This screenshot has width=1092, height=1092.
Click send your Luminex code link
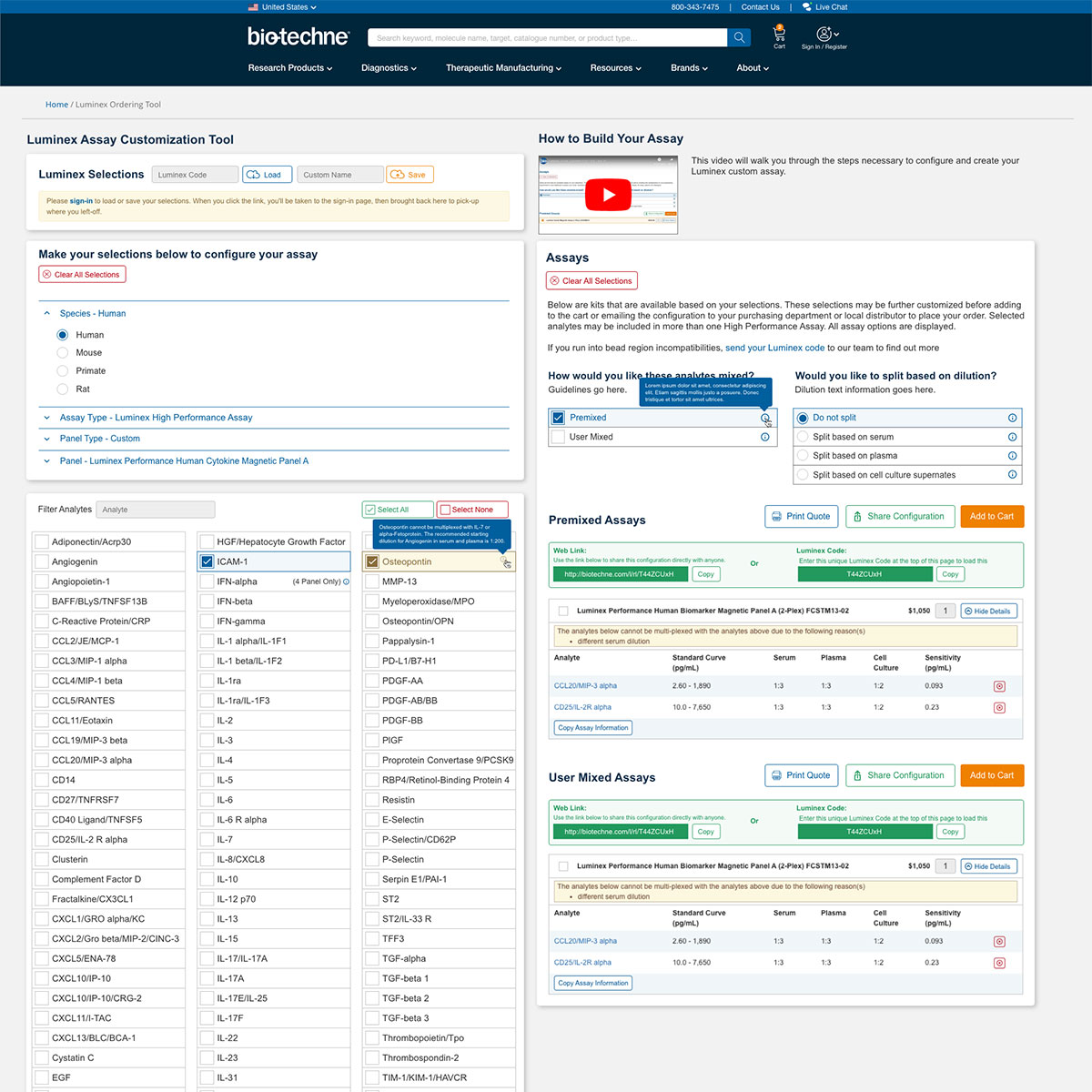(774, 348)
